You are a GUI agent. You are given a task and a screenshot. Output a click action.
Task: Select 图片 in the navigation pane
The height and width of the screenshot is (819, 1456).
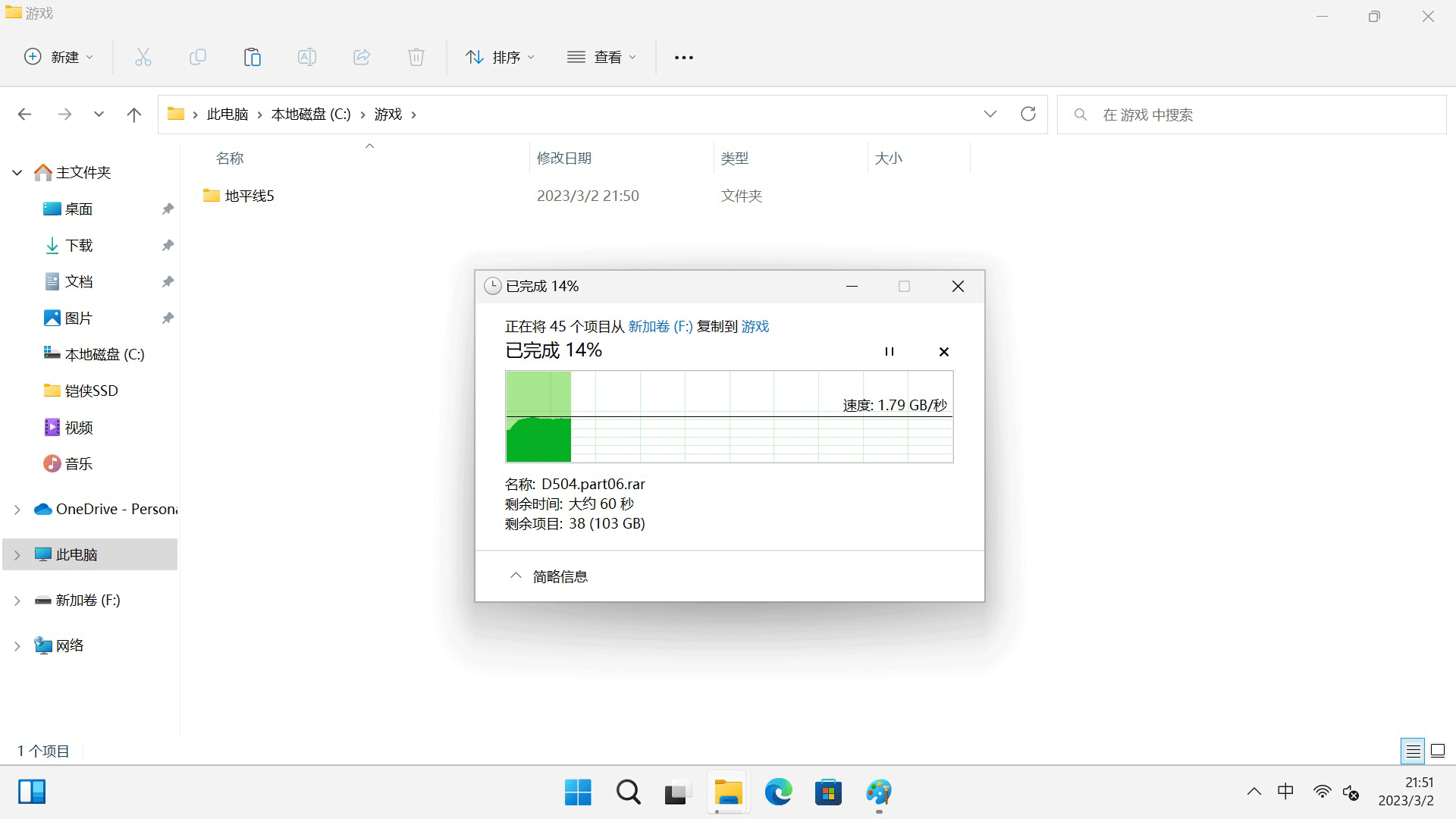(x=79, y=318)
